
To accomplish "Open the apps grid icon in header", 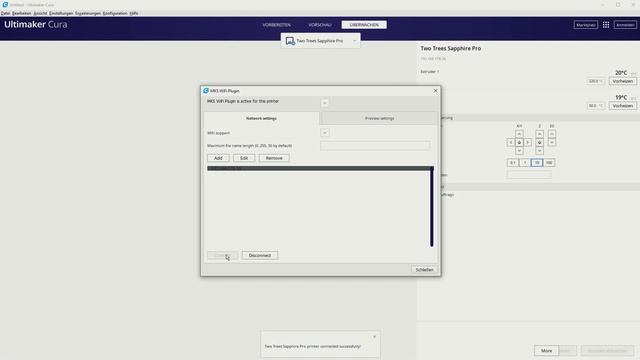I will point(606,25).
